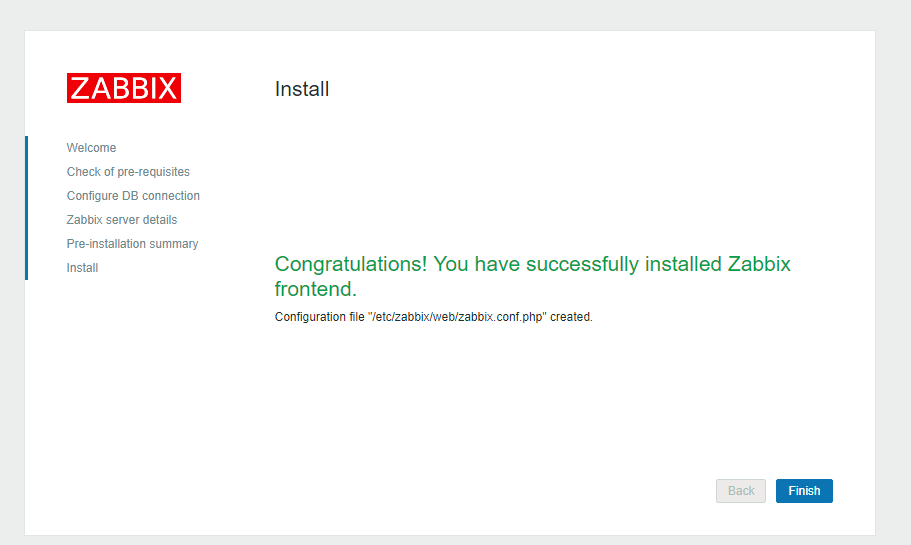Screen dimensions: 911x545
Task: Click the green Congratulations success message
Action: click(532, 276)
